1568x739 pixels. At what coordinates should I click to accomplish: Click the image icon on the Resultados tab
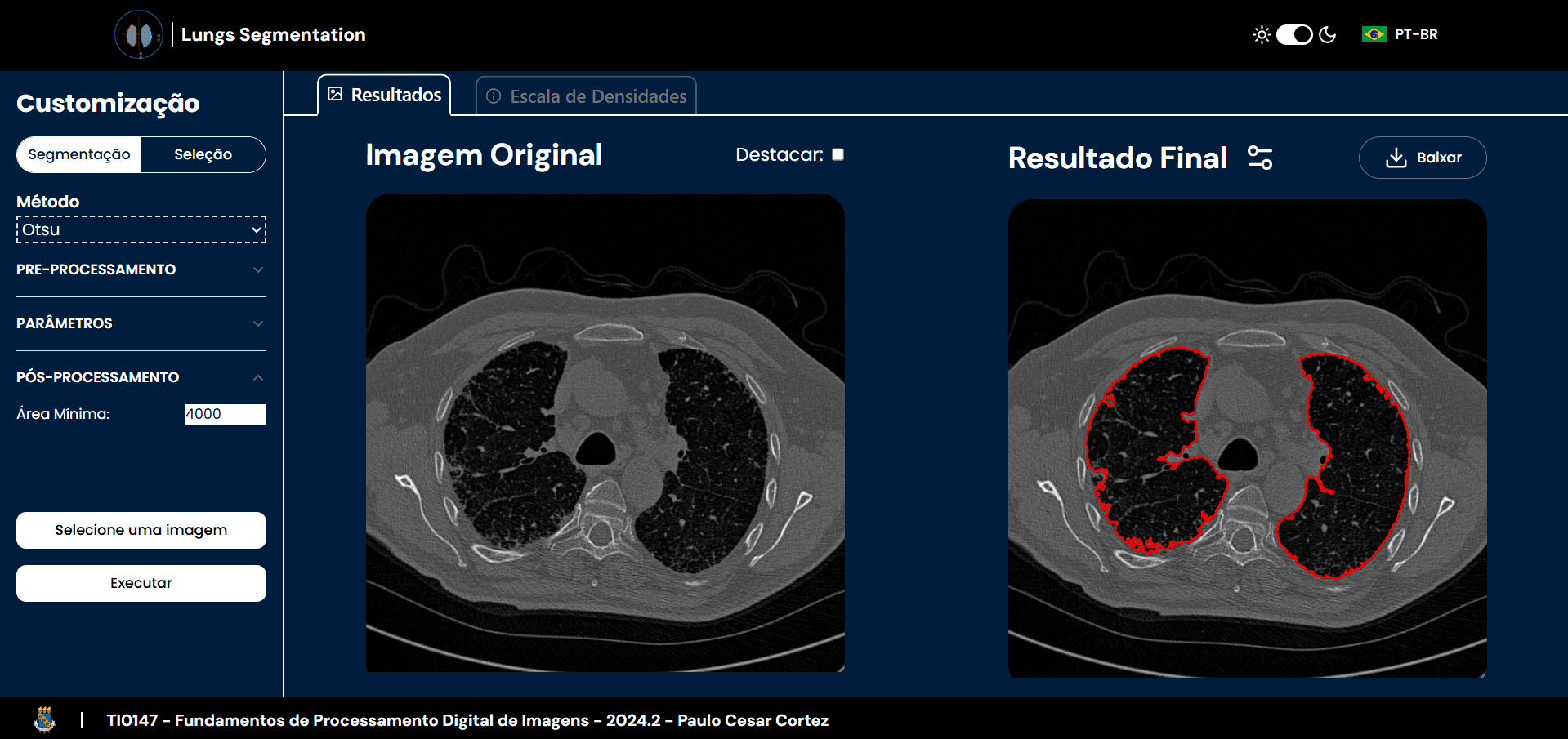point(334,94)
